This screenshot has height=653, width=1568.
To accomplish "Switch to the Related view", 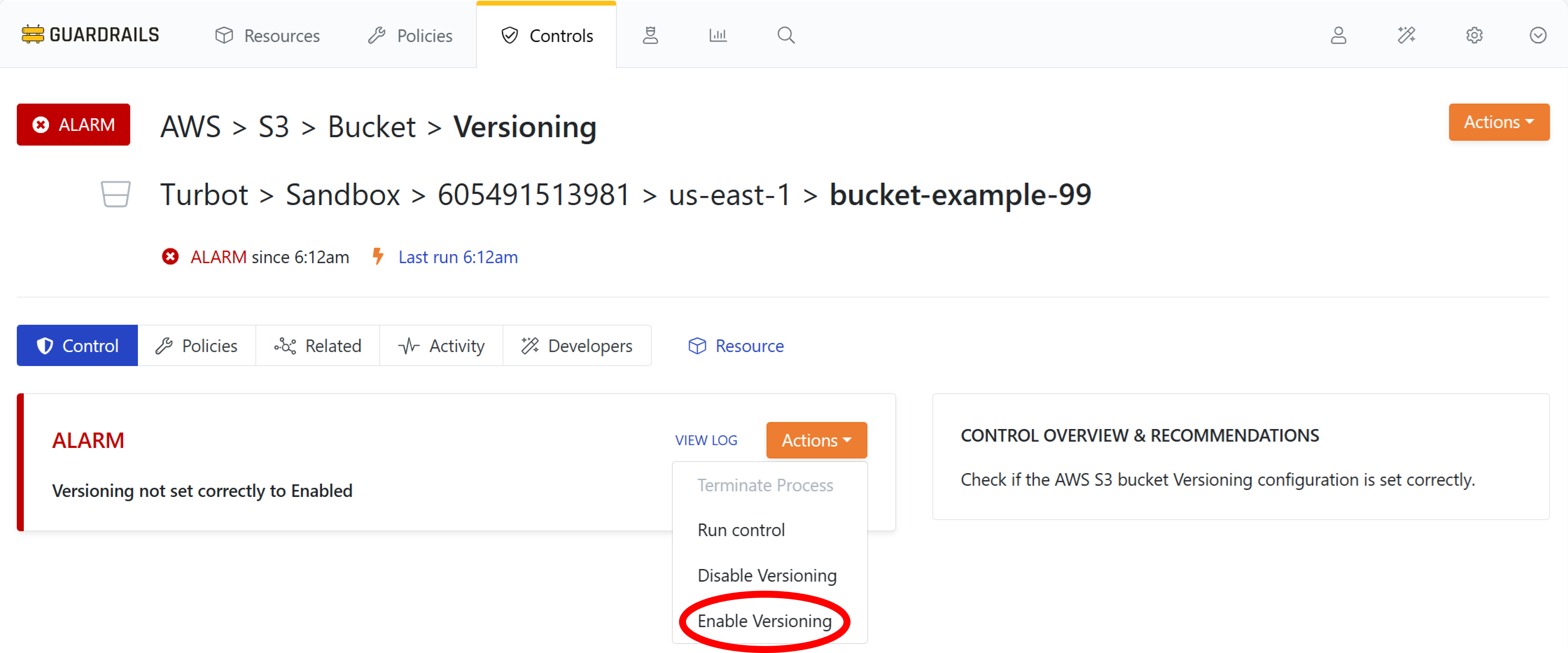I will (x=318, y=345).
